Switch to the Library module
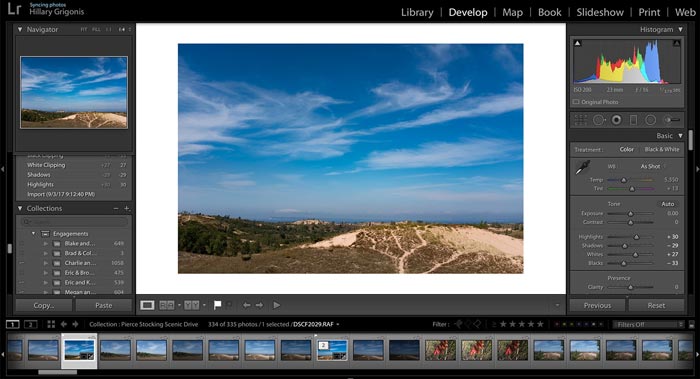The image size is (700, 379). (417, 12)
